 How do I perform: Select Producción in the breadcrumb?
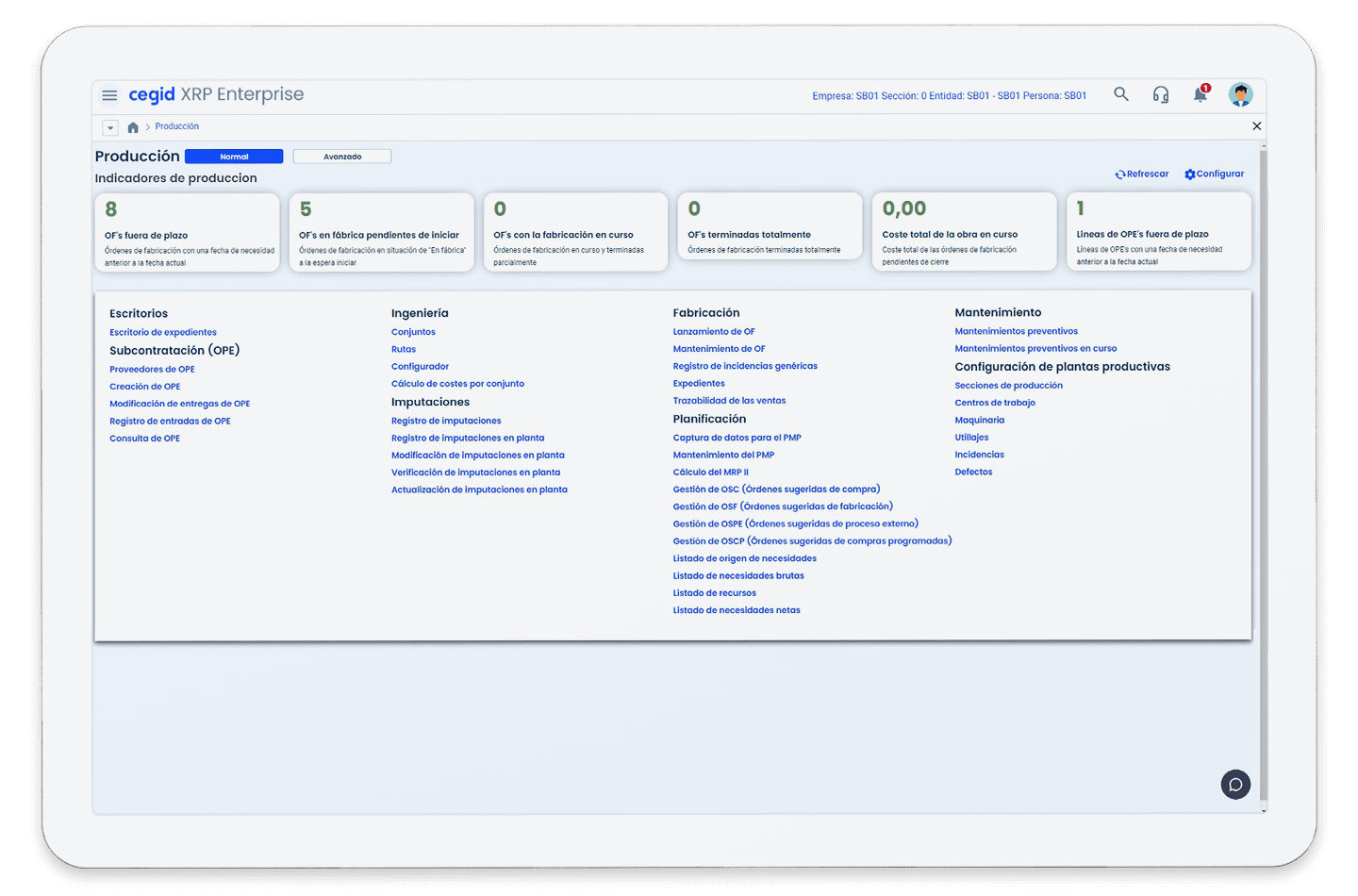click(x=176, y=126)
